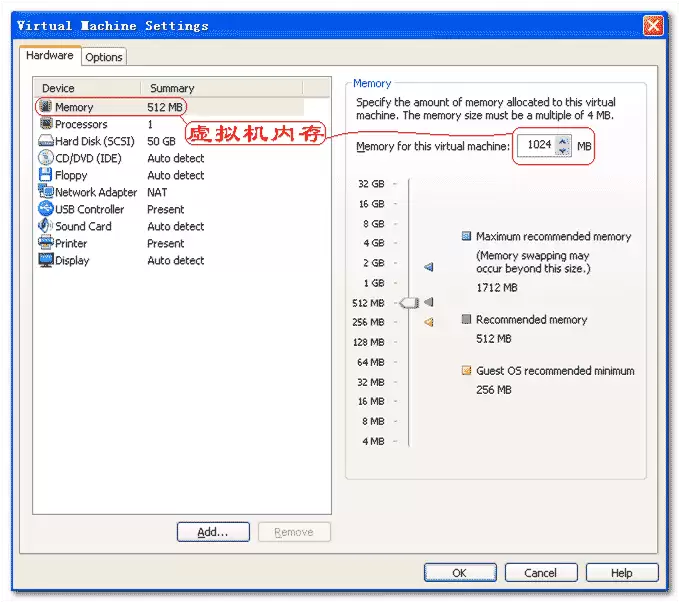Click the 50 GB hard disk summary
This screenshot has height=603, width=680.
click(161, 141)
